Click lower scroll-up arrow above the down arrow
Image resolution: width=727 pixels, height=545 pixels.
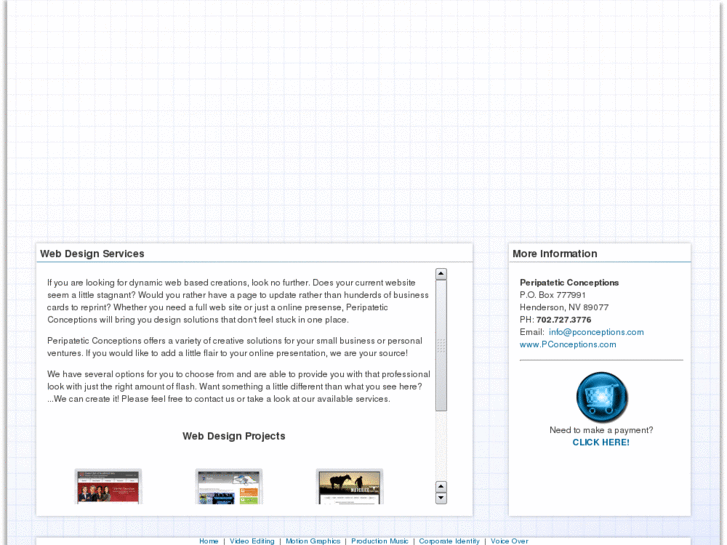(x=441, y=487)
